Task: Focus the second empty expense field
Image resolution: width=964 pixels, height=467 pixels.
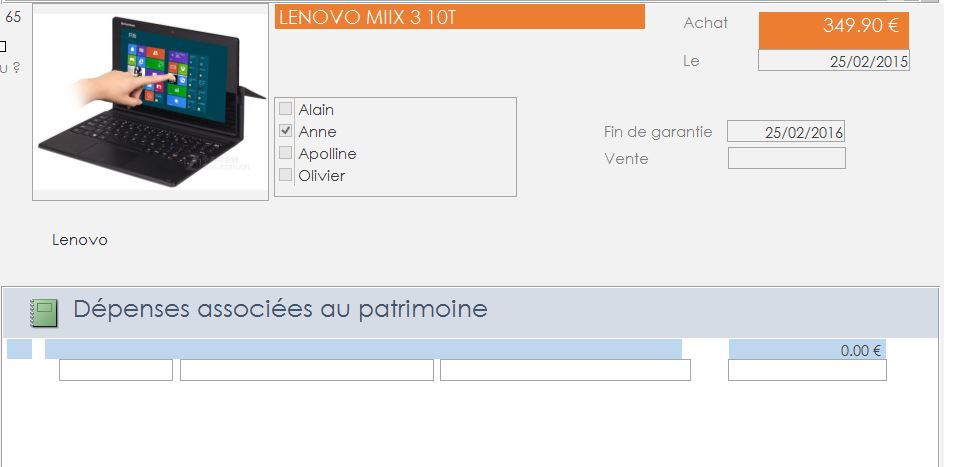Action: pyautogui.click(x=306, y=370)
